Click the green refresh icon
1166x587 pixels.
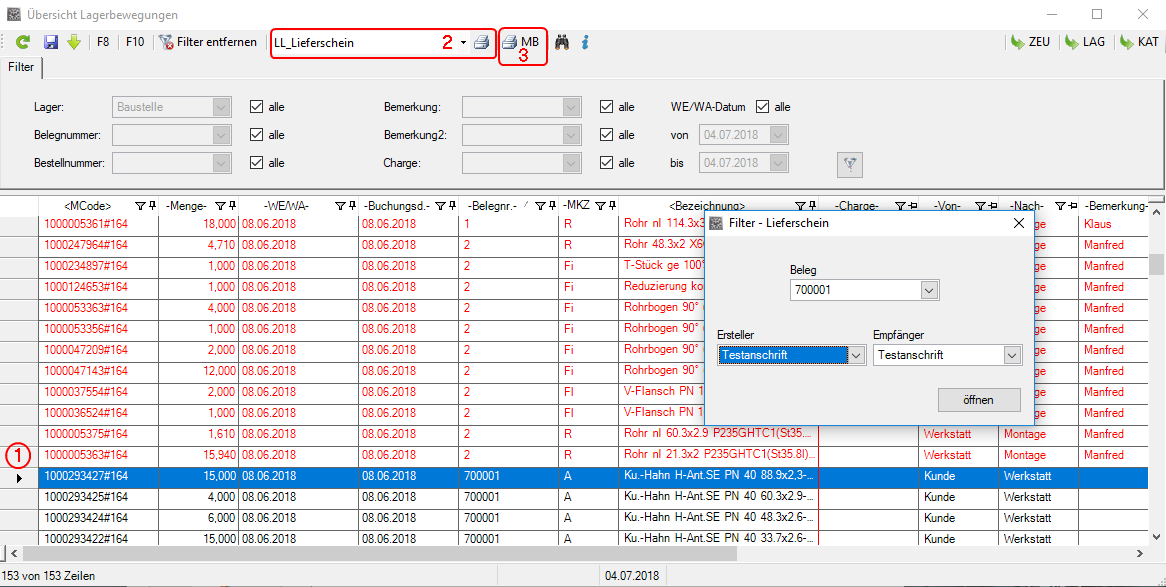click(23, 43)
